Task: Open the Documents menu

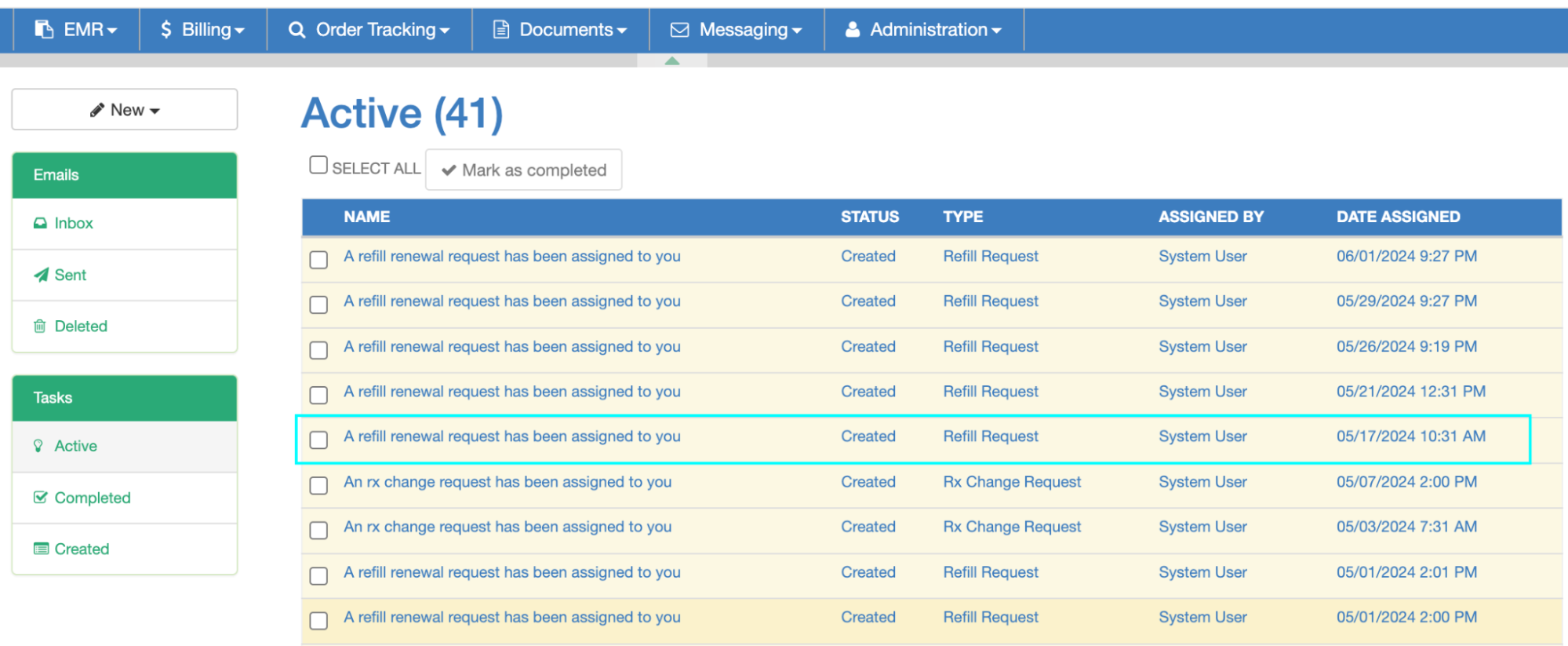Action: click(x=560, y=30)
